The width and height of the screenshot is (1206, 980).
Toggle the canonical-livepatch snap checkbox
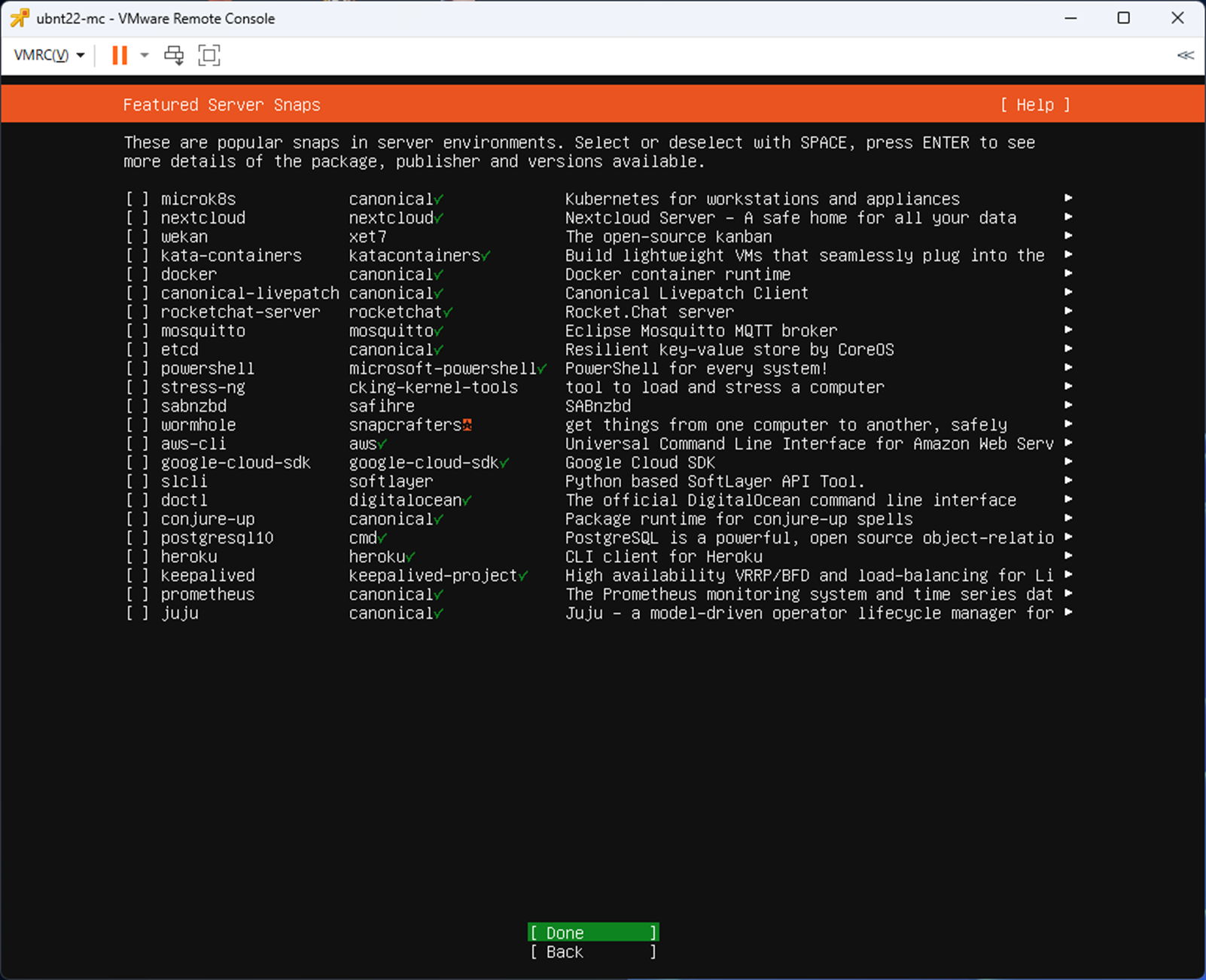click(137, 293)
